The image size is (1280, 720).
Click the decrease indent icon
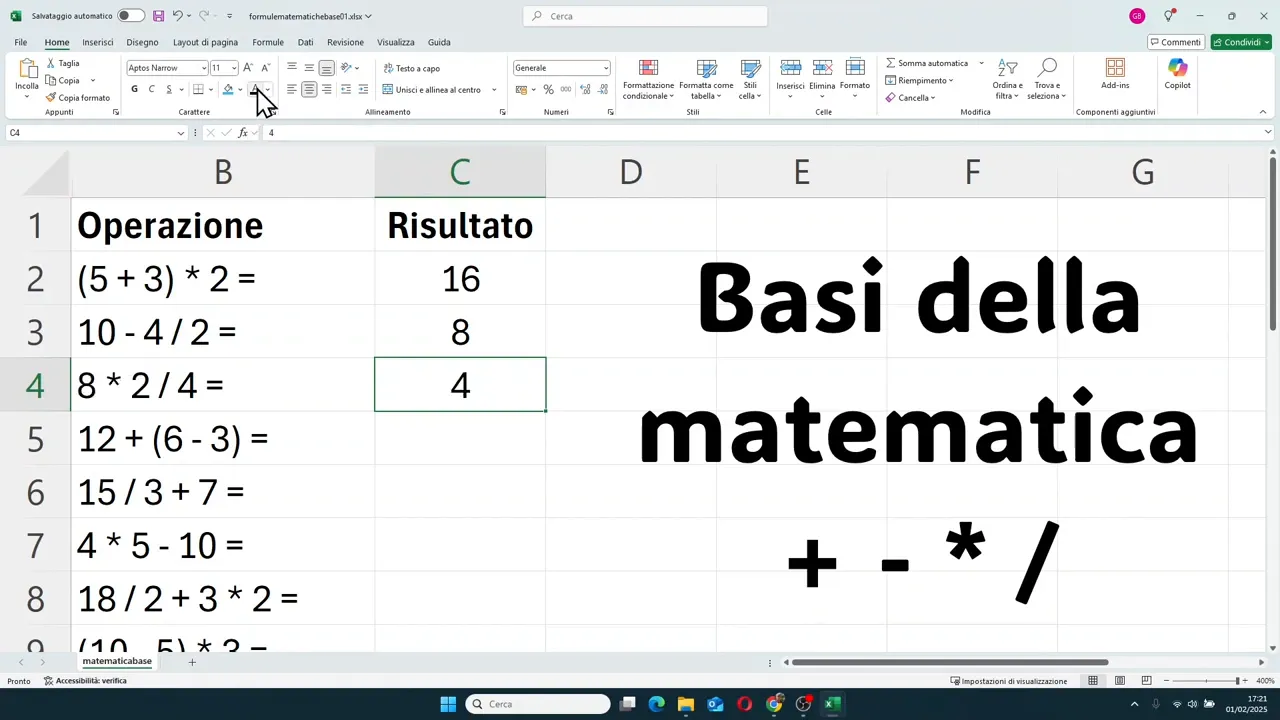point(346,89)
